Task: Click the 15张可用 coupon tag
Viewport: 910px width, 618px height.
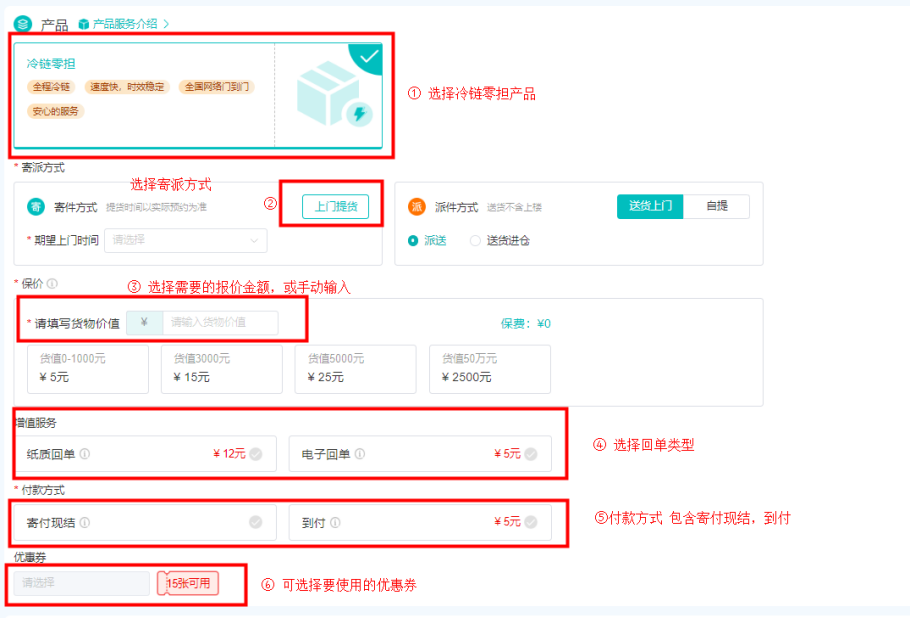Action: click(x=188, y=583)
